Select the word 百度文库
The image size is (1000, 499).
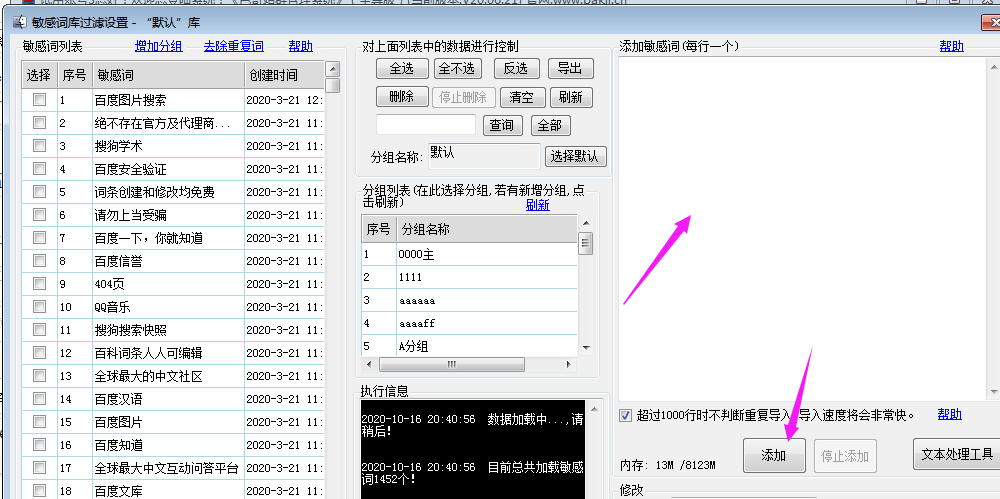[118, 491]
